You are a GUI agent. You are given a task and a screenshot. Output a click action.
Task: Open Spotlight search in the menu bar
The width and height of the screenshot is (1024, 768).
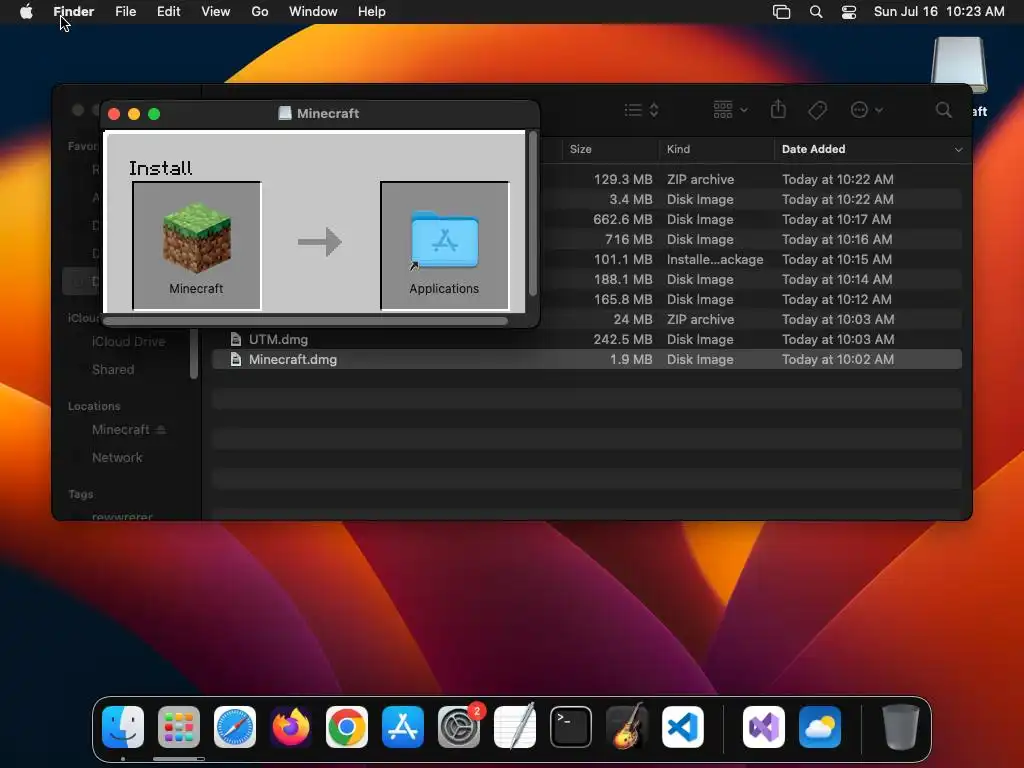click(x=816, y=12)
